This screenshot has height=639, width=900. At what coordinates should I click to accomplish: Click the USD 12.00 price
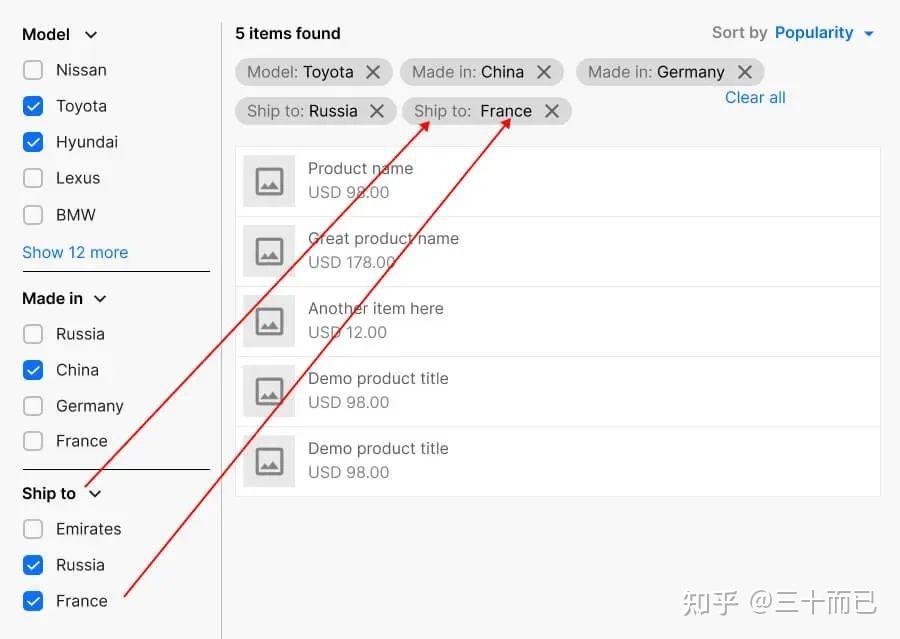(347, 332)
